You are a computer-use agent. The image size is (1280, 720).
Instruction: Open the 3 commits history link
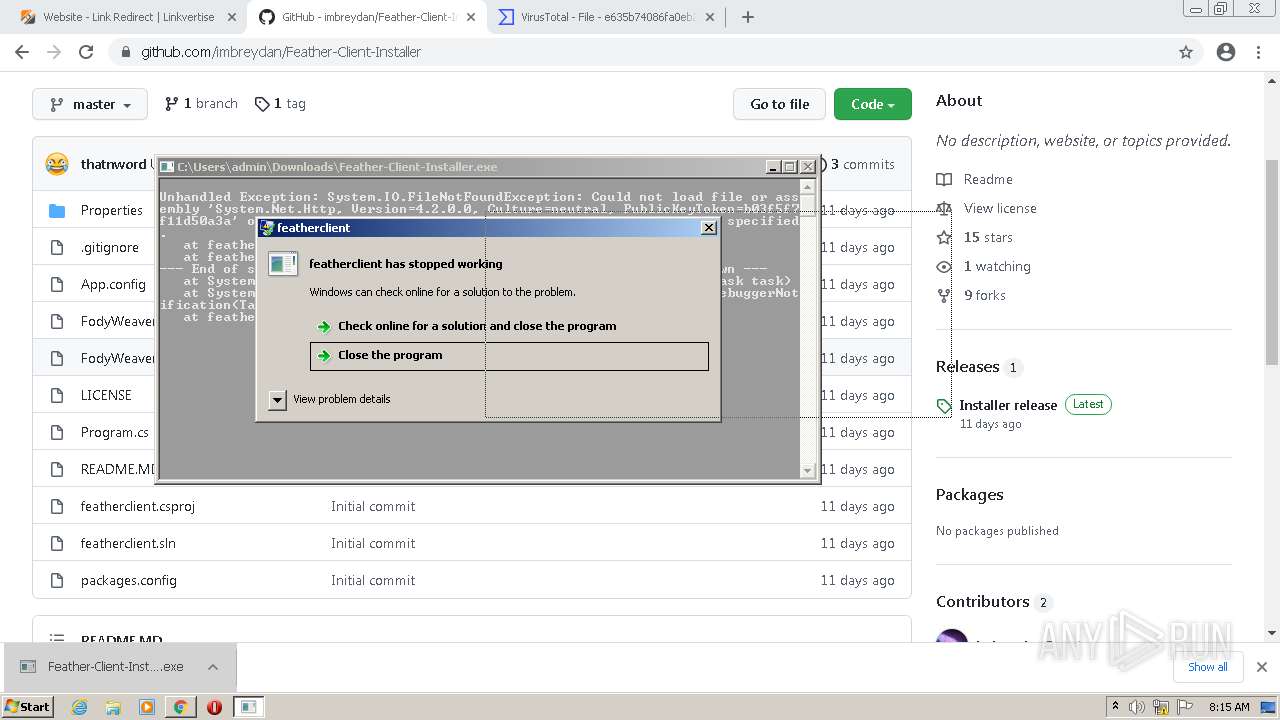pyautogui.click(x=860, y=164)
